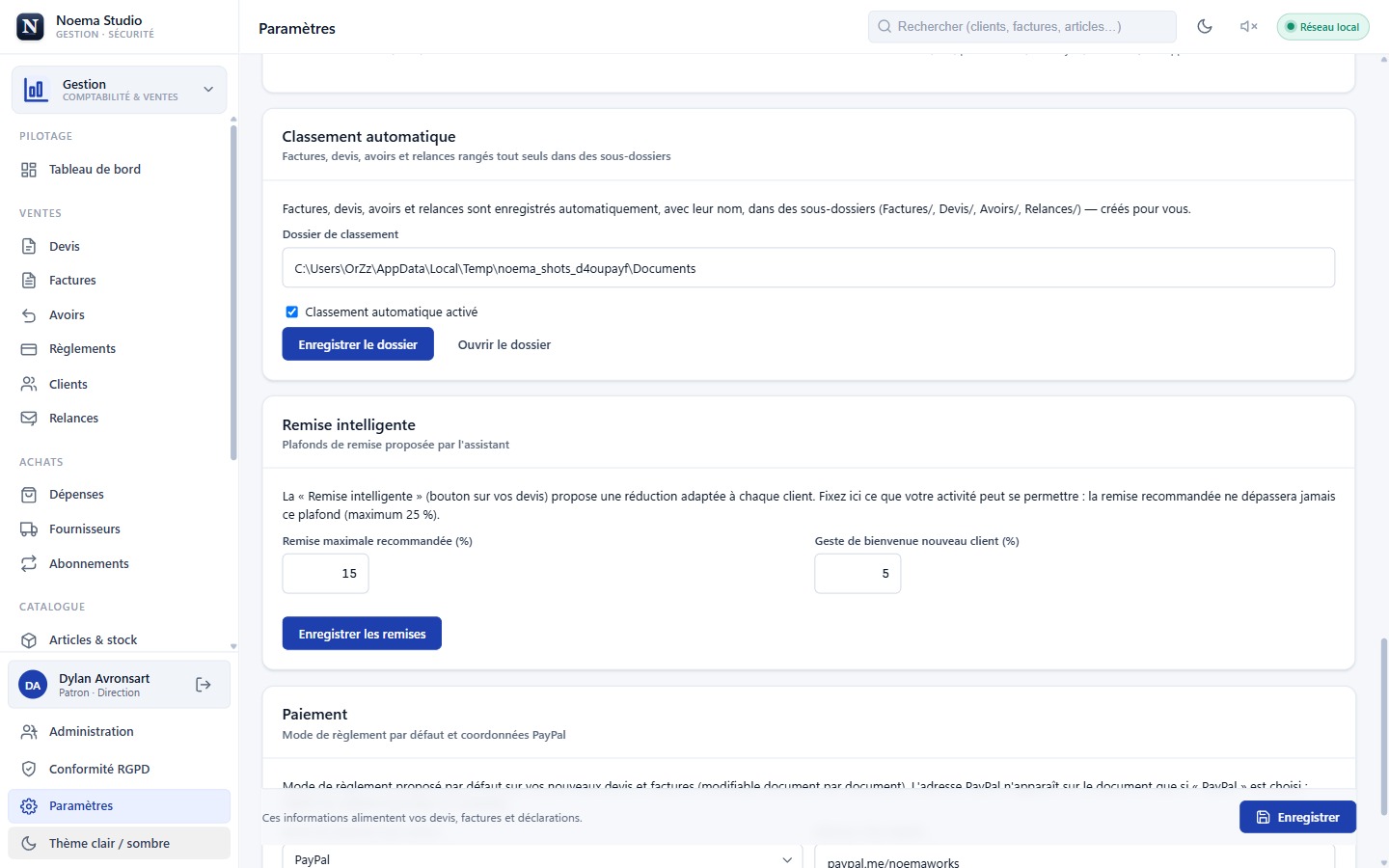The image size is (1389, 868).
Task: Click Enregistrer les remises button
Action: 362,634
